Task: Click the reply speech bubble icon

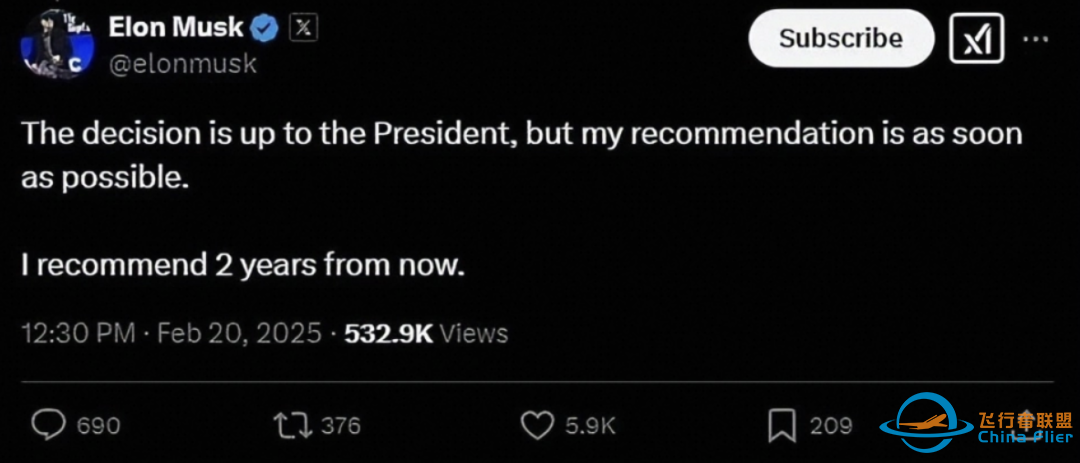Action: [x=46, y=425]
